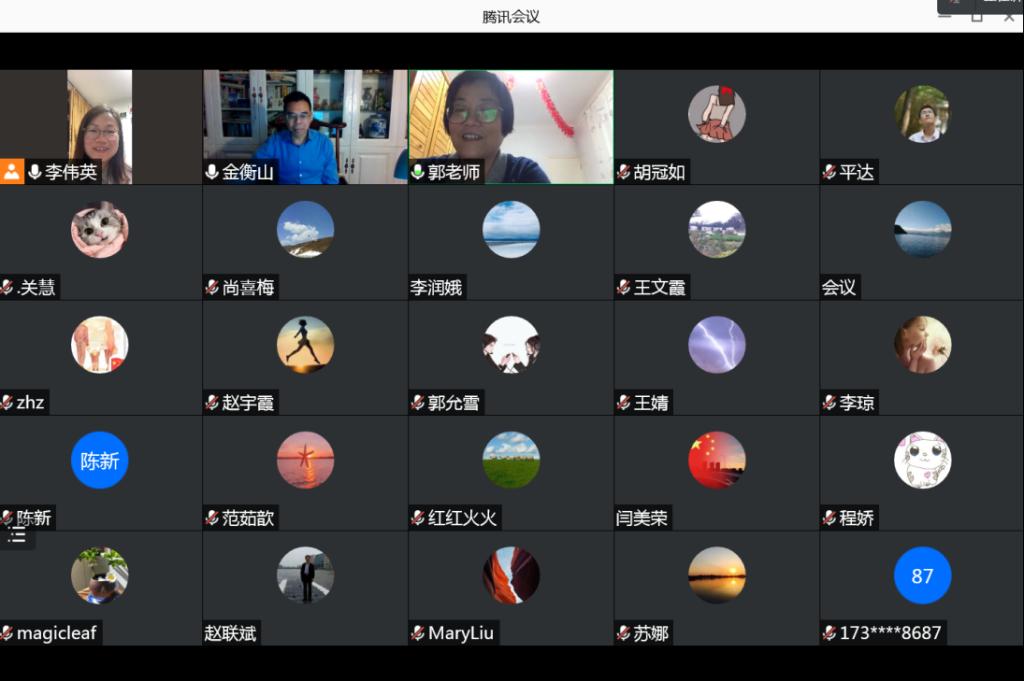Click the green microphone icon beside 郭老师
This screenshot has width=1024, height=681.
[418, 172]
